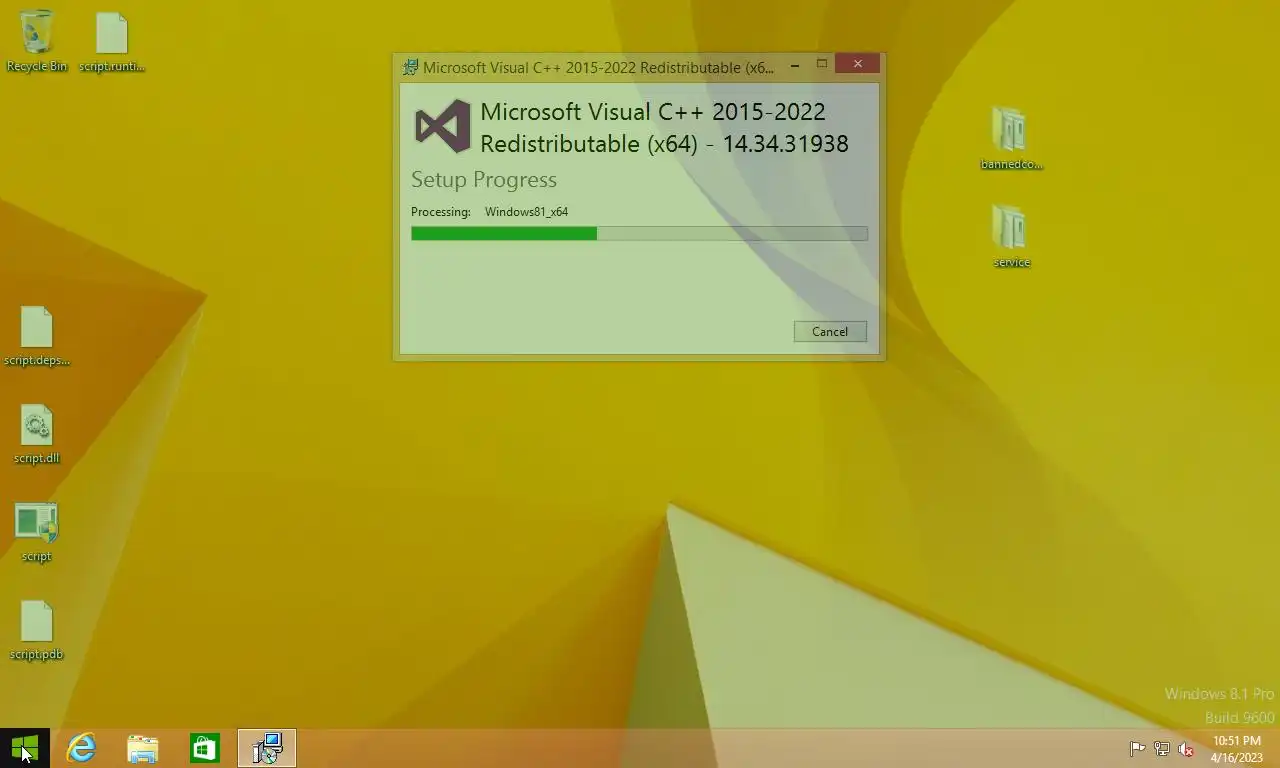The image size is (1280, 768).
Task: Select the service folder icon
Action: point(1011,237)
